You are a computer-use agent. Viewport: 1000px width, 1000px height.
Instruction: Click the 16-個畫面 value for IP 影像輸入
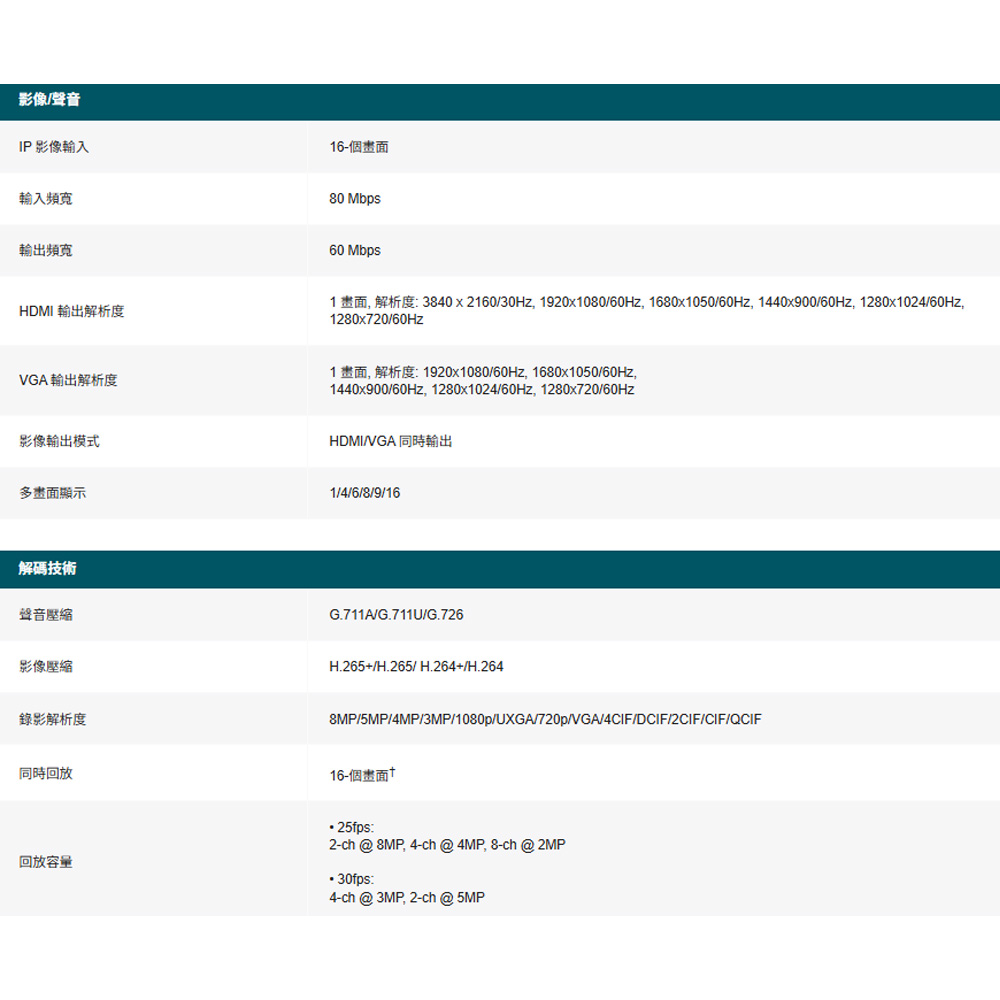tap(359, 147)
